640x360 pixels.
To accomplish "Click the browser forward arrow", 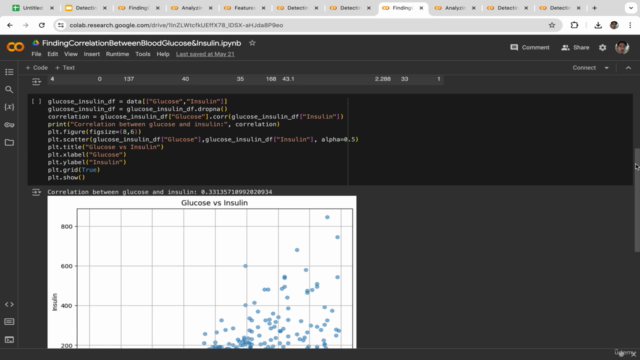I will pyautogui.click(x=25, y=25).
